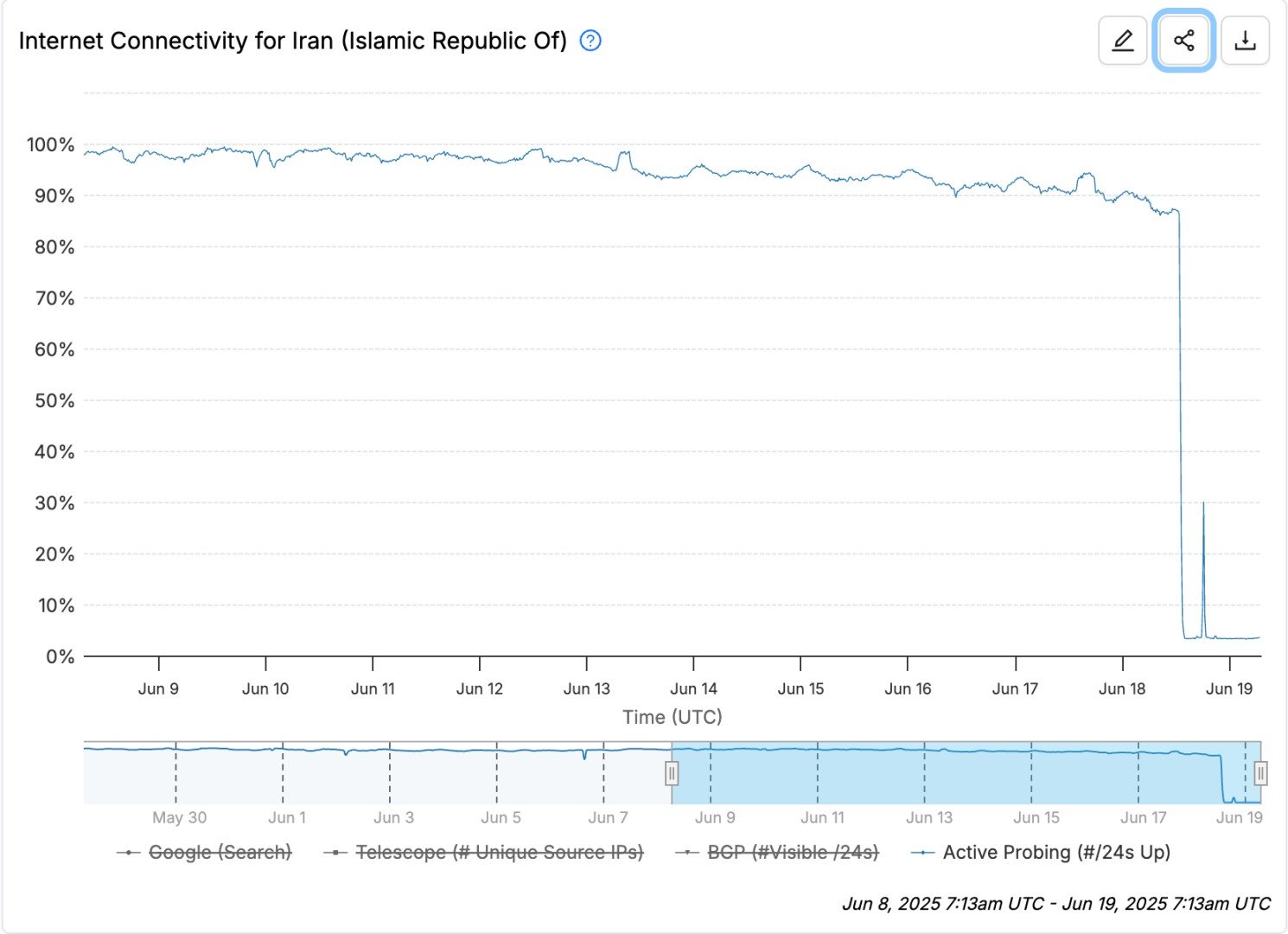The width and height of the screenshot is (1288, 934).
Task: Click the left range selector handle
Action: (x=672, y=772)
